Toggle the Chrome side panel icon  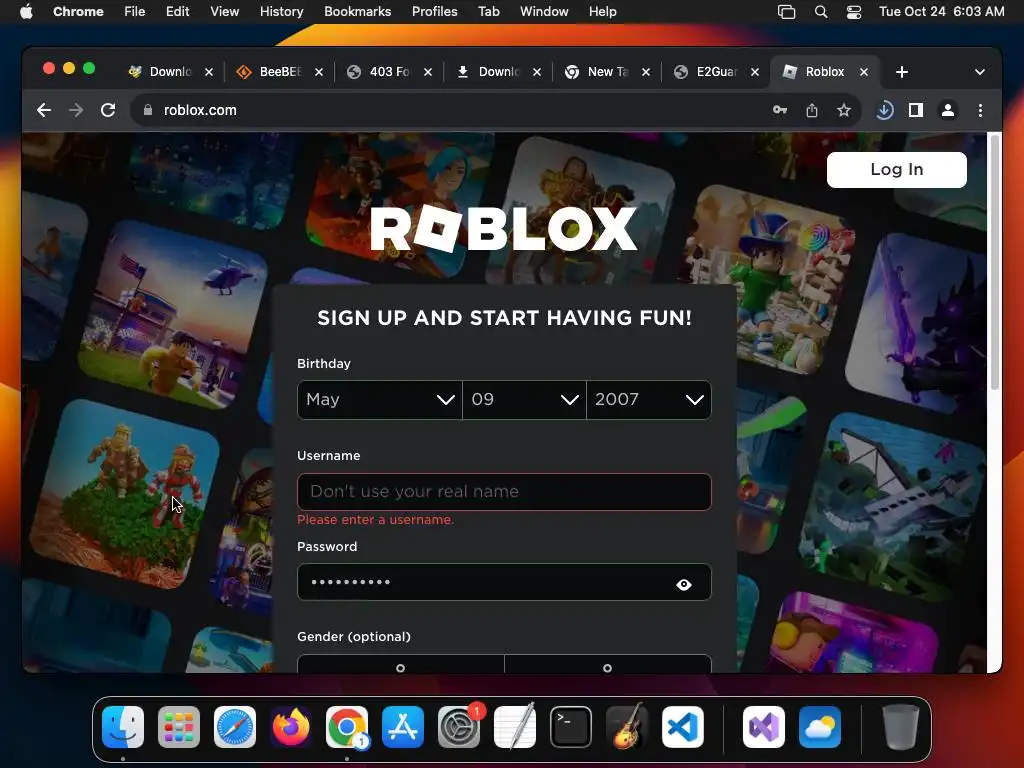pos(916,110)
